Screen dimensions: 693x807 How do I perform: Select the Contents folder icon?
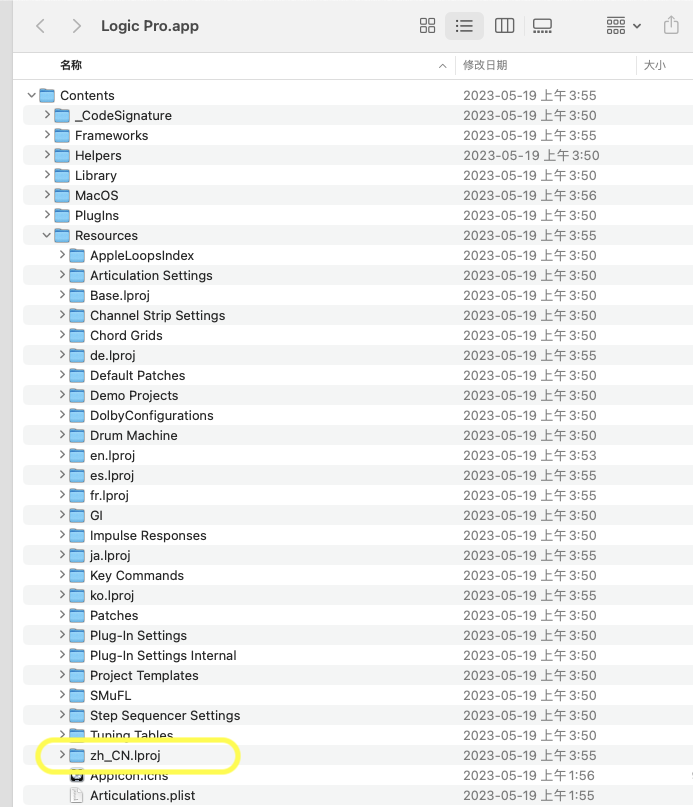click(47, 95)
